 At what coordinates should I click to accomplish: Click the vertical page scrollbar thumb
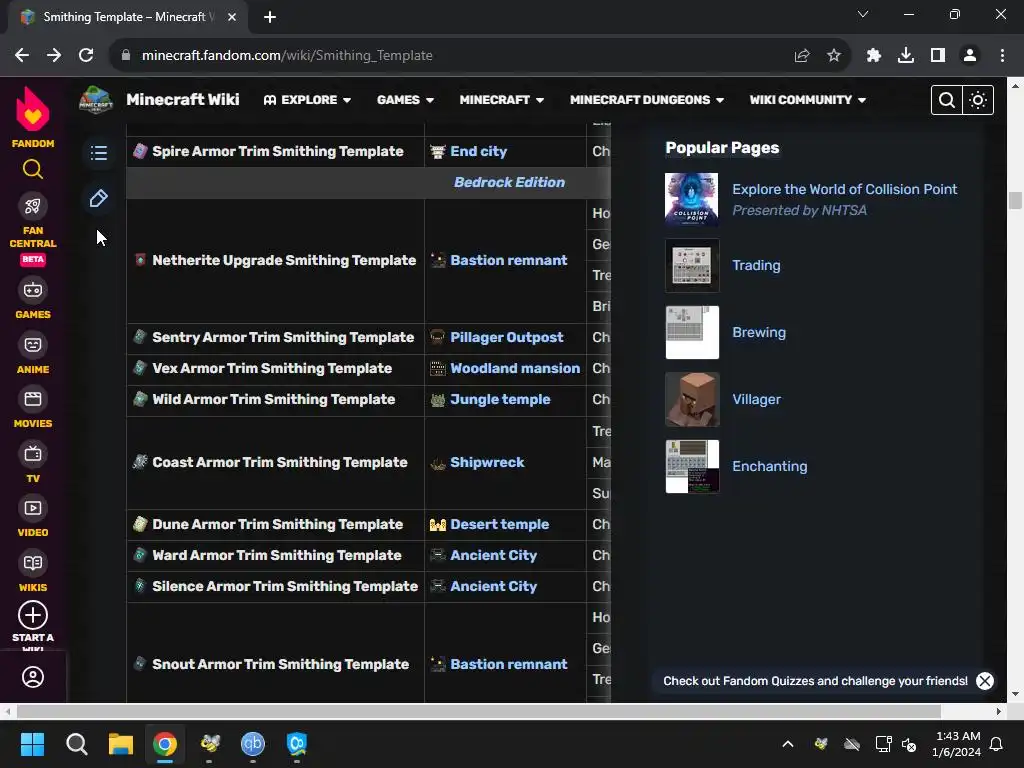point(1015,200)
